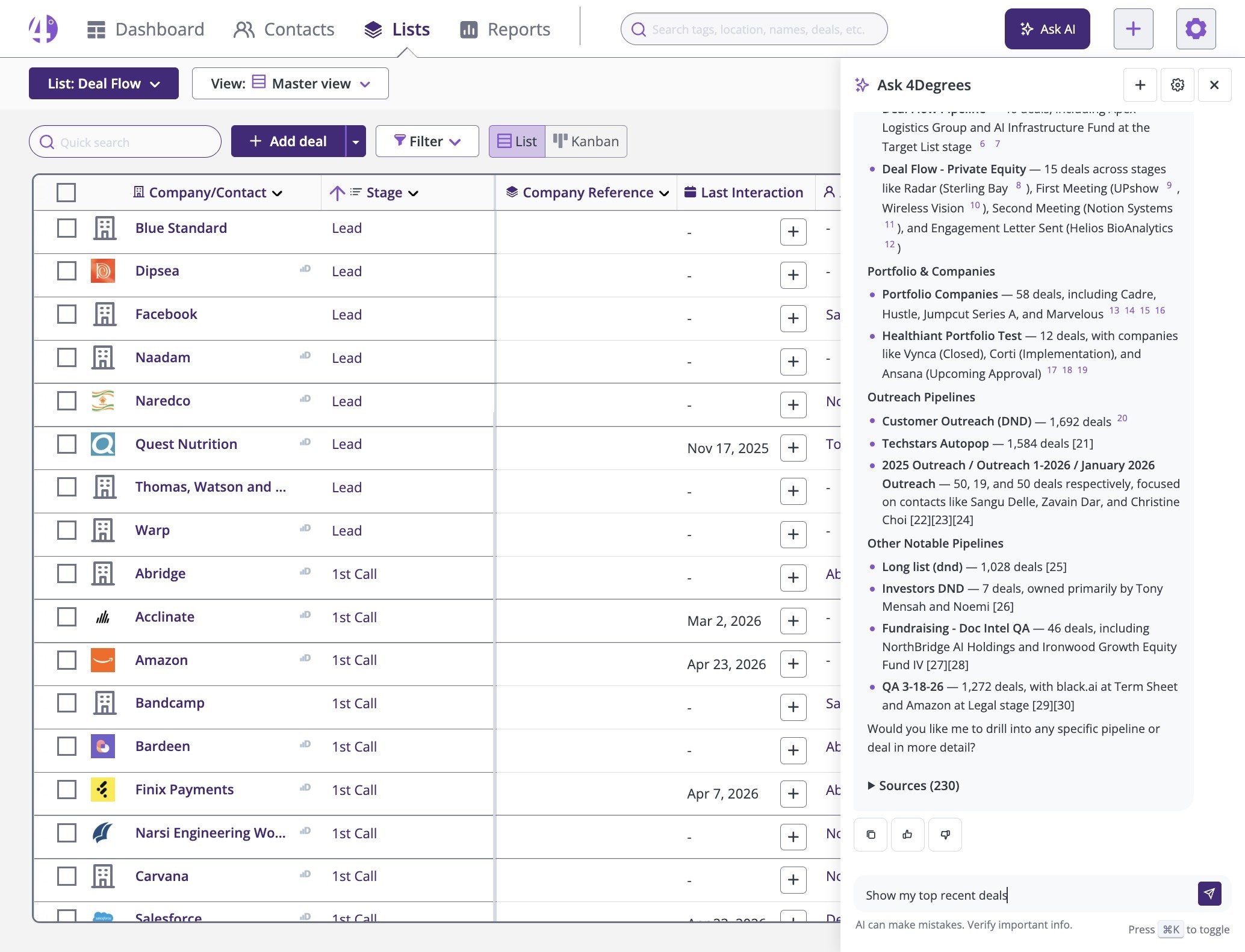Start new chat with panel plus icon
1245x952 pixels.
tap(1140, 85)
